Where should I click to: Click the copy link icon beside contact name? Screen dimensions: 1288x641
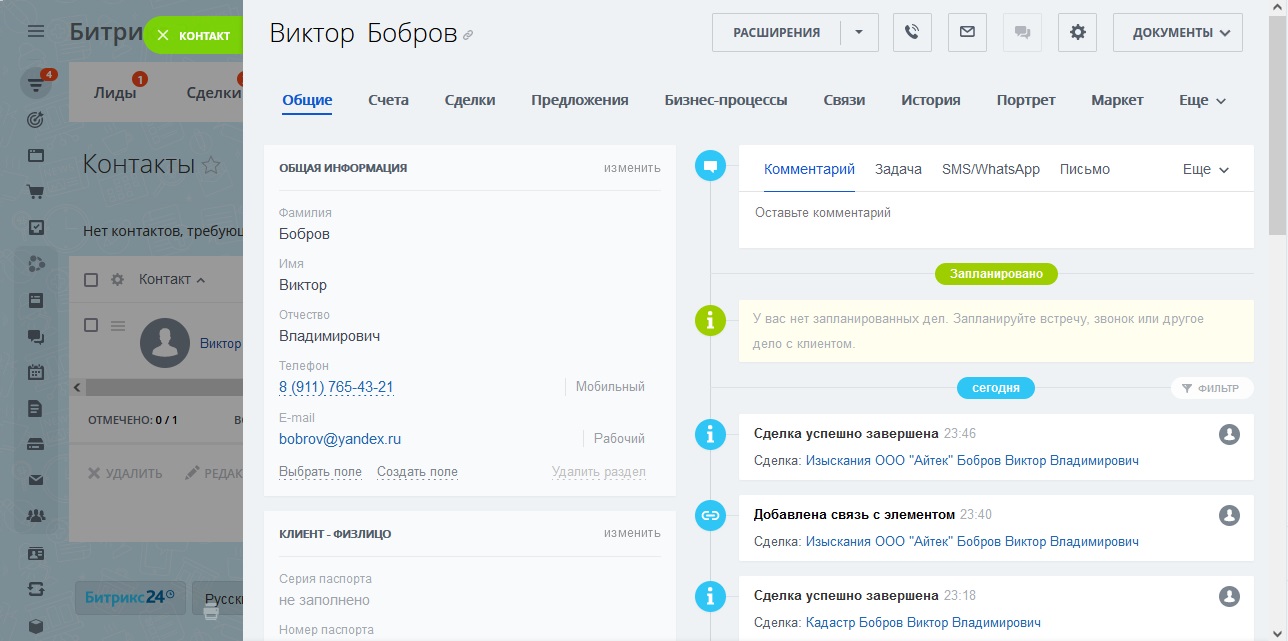click(x=468, y=35)
